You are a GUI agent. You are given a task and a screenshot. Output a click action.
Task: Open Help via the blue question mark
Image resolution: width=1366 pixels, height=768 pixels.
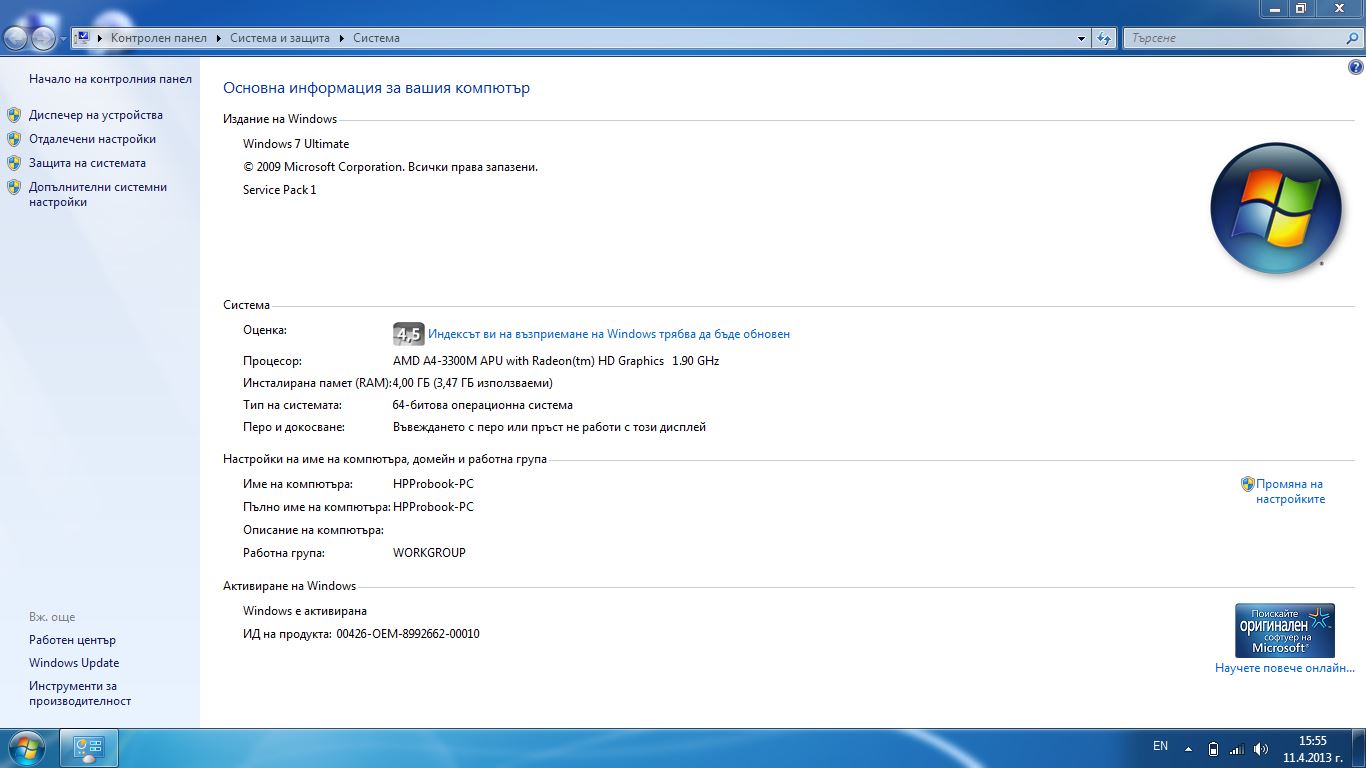pyautogui.click(x=1355, y=68)
